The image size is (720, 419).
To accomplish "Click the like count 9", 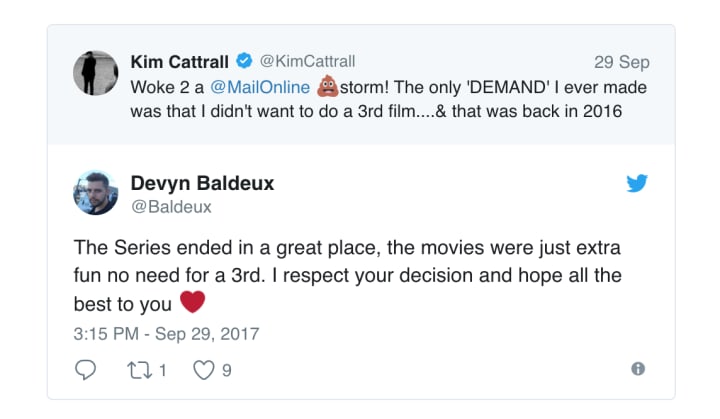I will [x=226, y=370].
